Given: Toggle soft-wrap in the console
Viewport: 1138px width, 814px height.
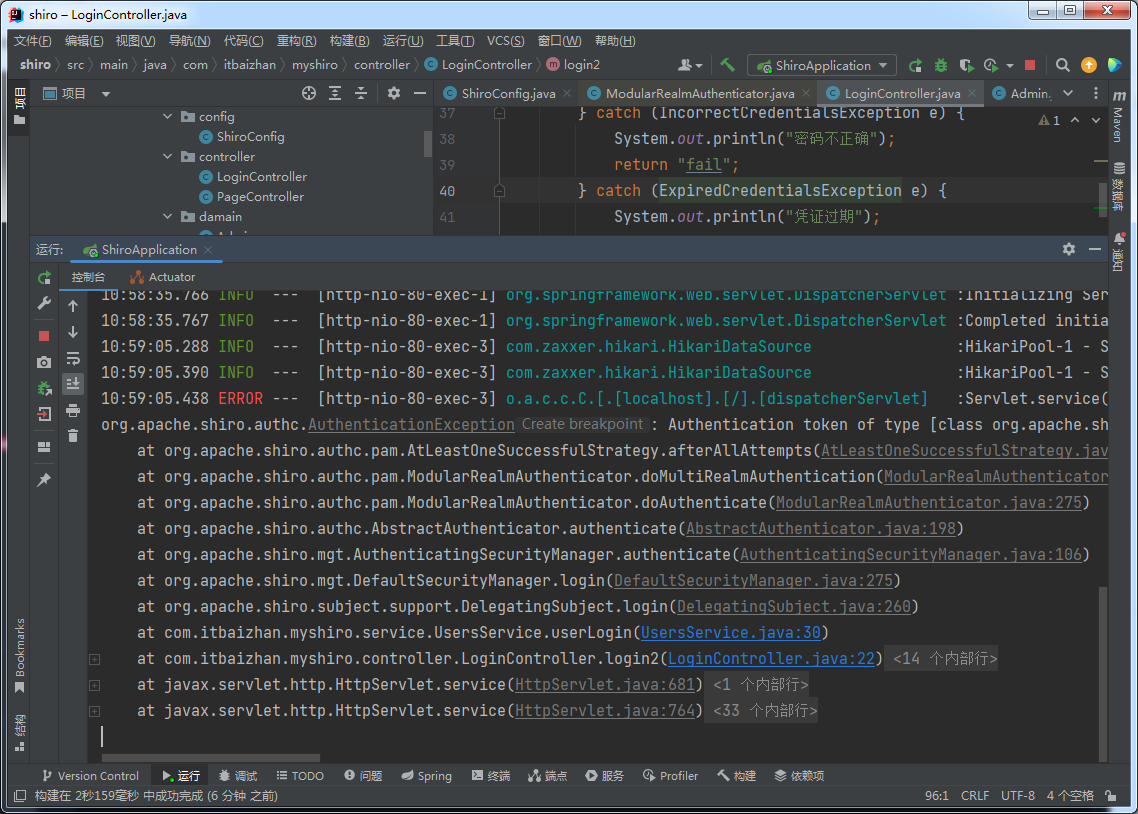Looking at the screenshot, I should (73, 358).
